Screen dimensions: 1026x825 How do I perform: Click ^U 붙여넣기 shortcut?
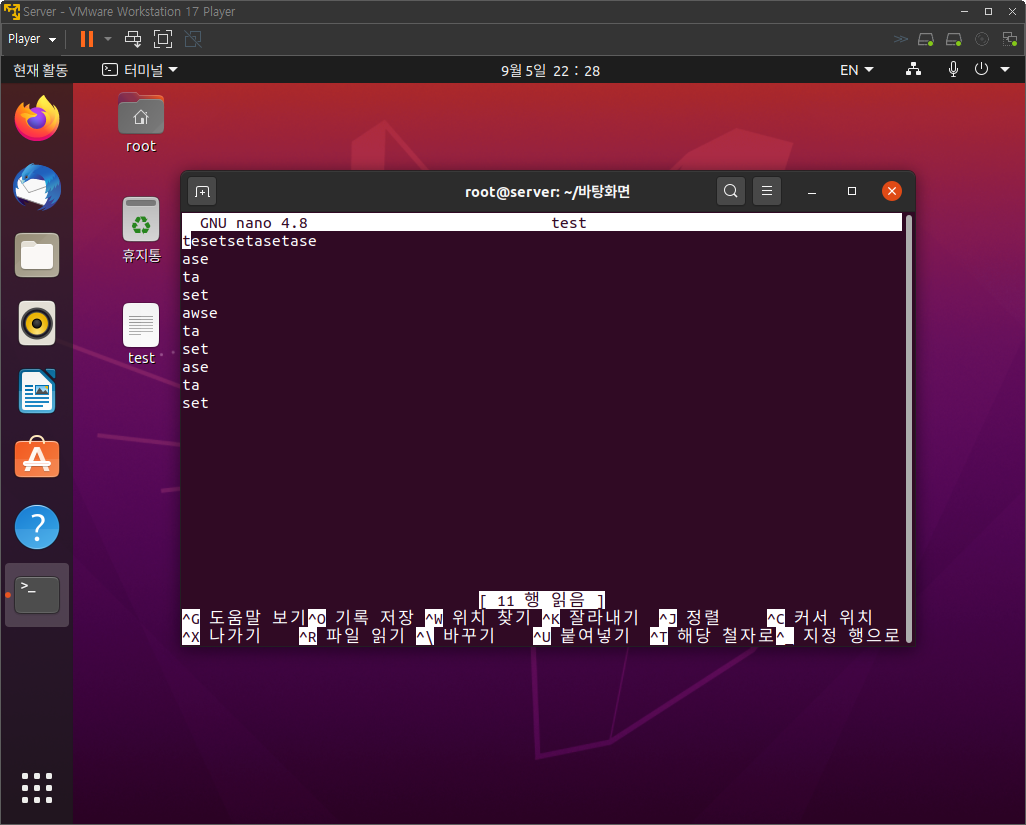coord(581,636)
